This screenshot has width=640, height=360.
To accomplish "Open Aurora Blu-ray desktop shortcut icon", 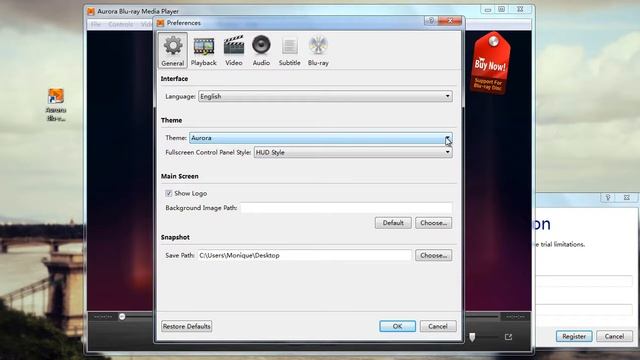I will pos(56,105).
